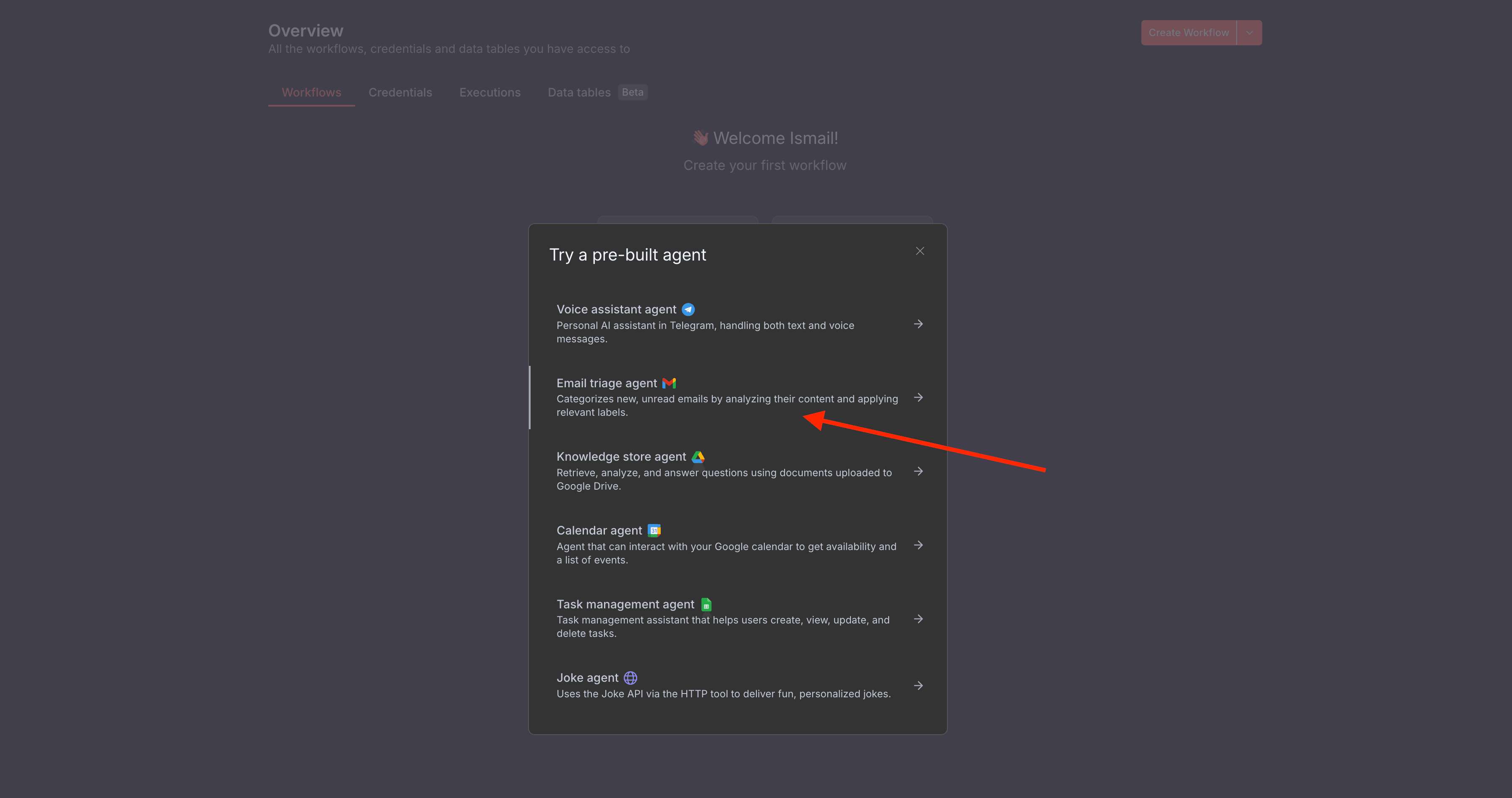Expand the Create Workflow dropdown chevron
This screenshot has width=1512, height=798.
1249,32
